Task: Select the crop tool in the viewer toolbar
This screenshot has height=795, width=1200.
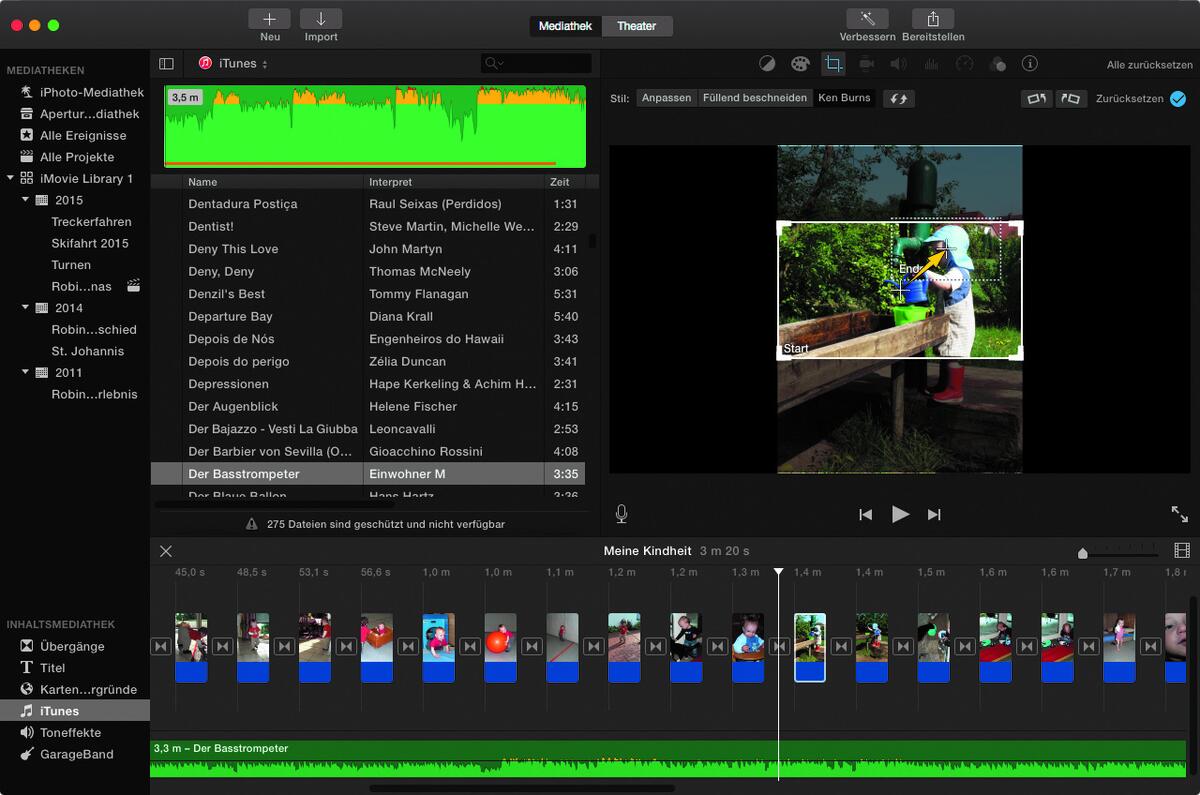Action: point(832,63)
